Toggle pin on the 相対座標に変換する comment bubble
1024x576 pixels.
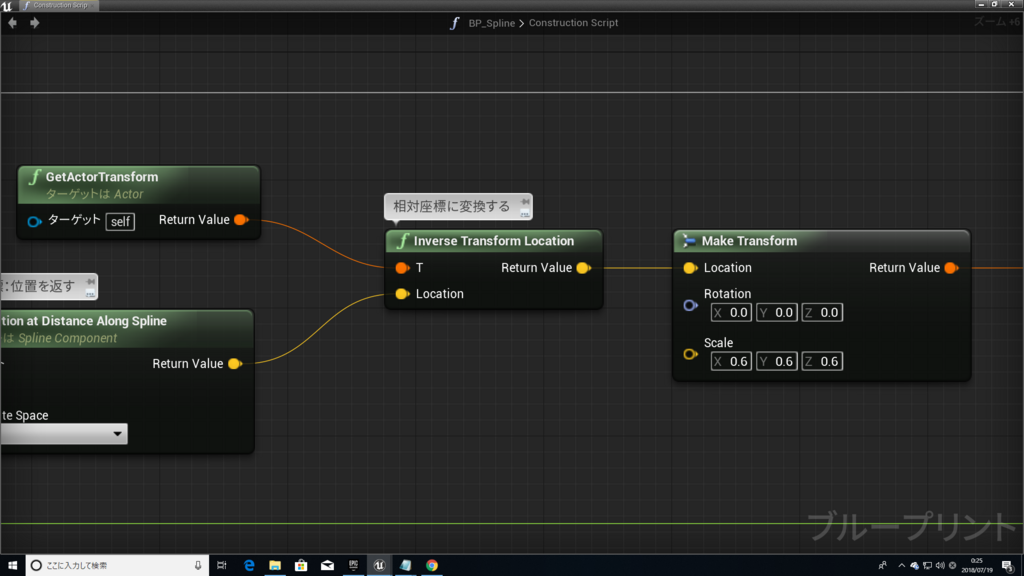(x=525, y=202)
